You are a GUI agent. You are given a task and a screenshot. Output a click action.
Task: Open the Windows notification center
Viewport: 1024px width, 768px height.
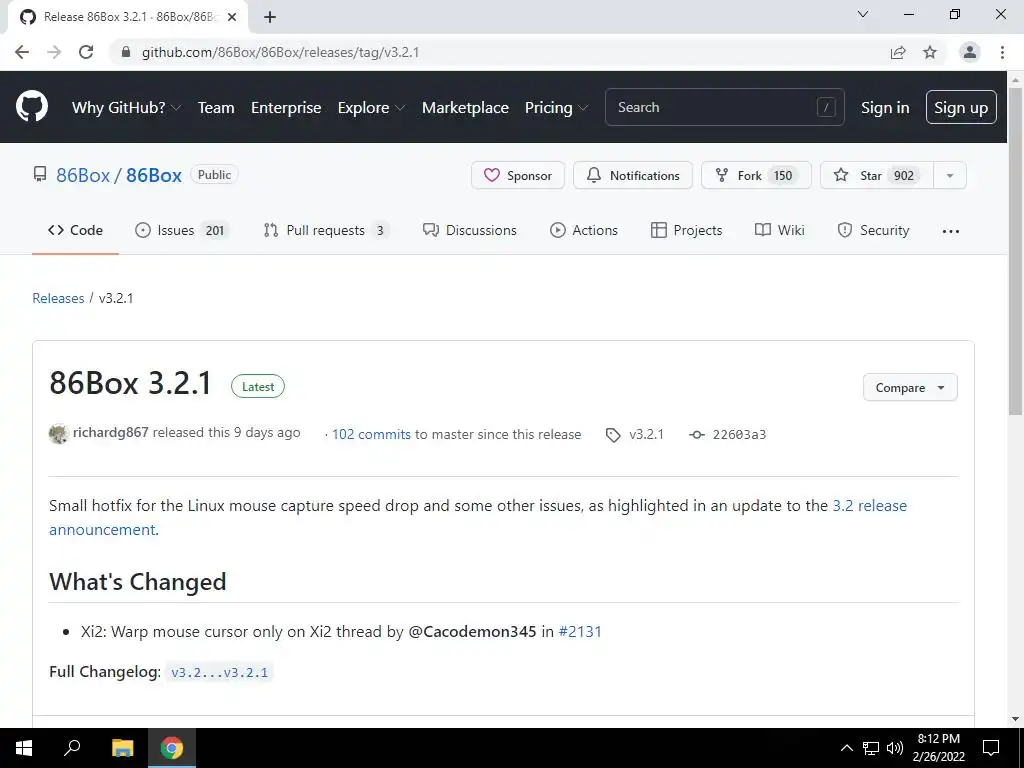(x=991, y=748)
